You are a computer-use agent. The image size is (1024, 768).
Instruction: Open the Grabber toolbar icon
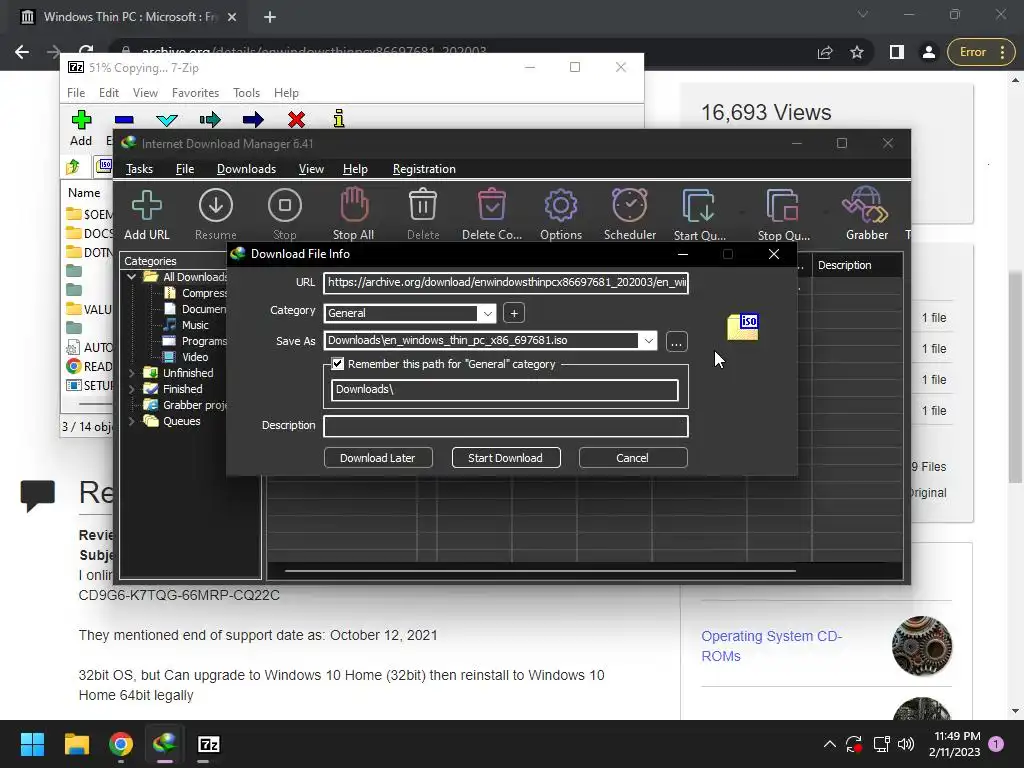866,205
